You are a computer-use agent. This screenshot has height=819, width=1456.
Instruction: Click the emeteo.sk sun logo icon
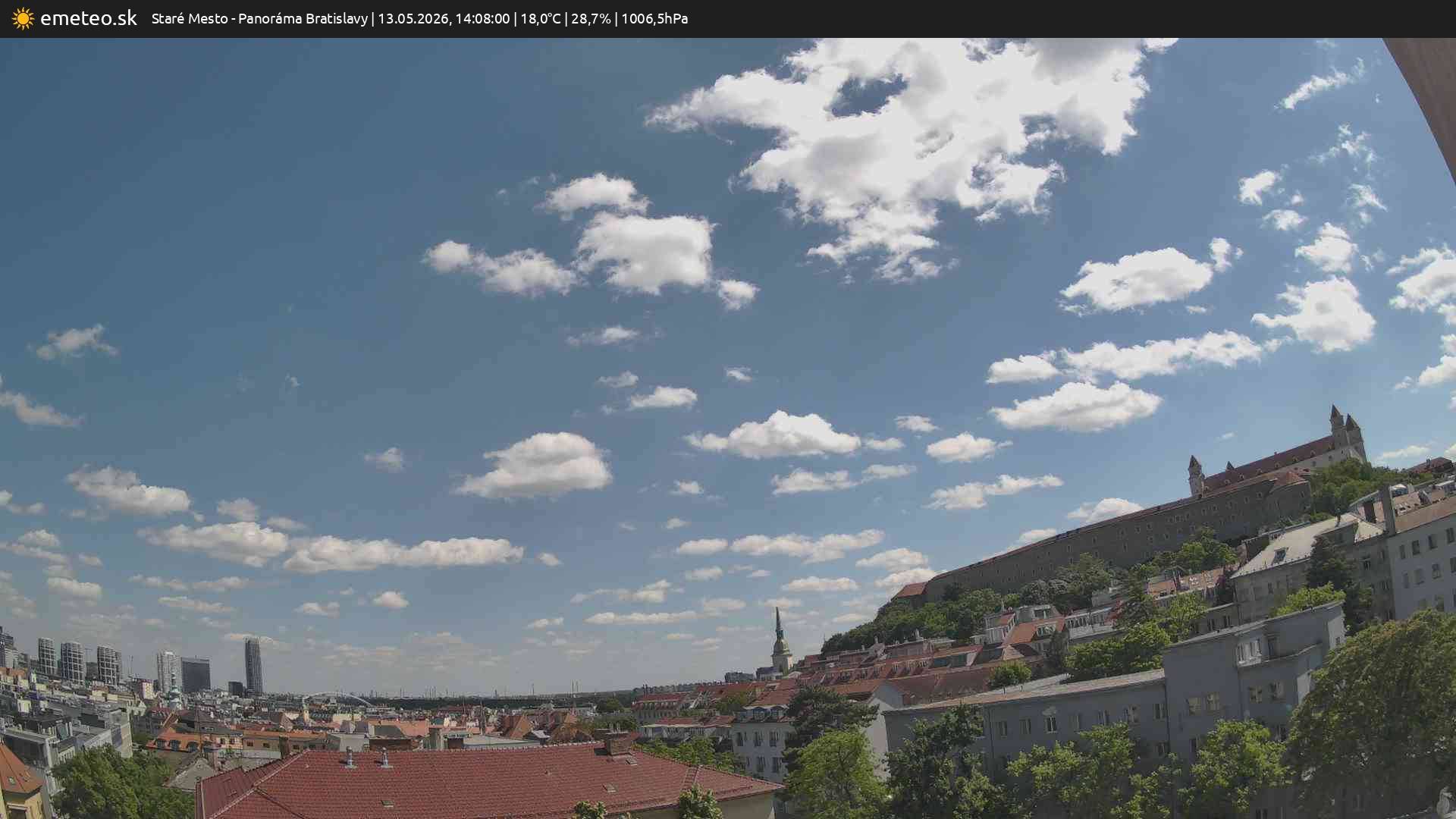(x=23, y=18)
